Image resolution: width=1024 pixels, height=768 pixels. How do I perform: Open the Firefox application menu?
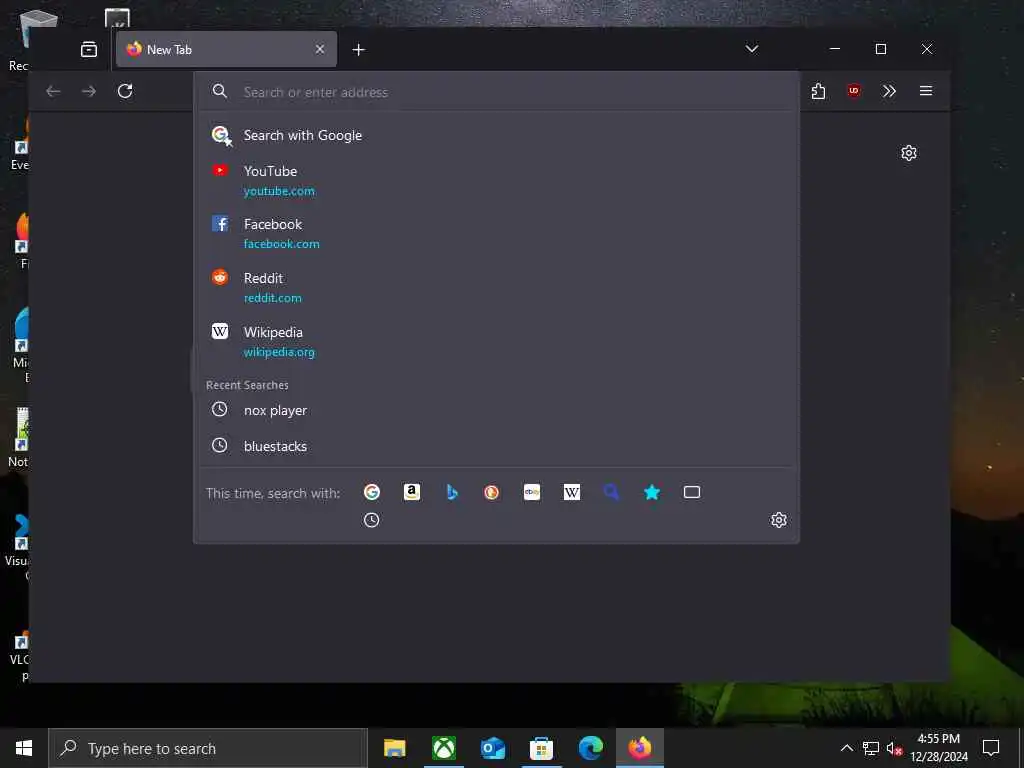(925, 91)
